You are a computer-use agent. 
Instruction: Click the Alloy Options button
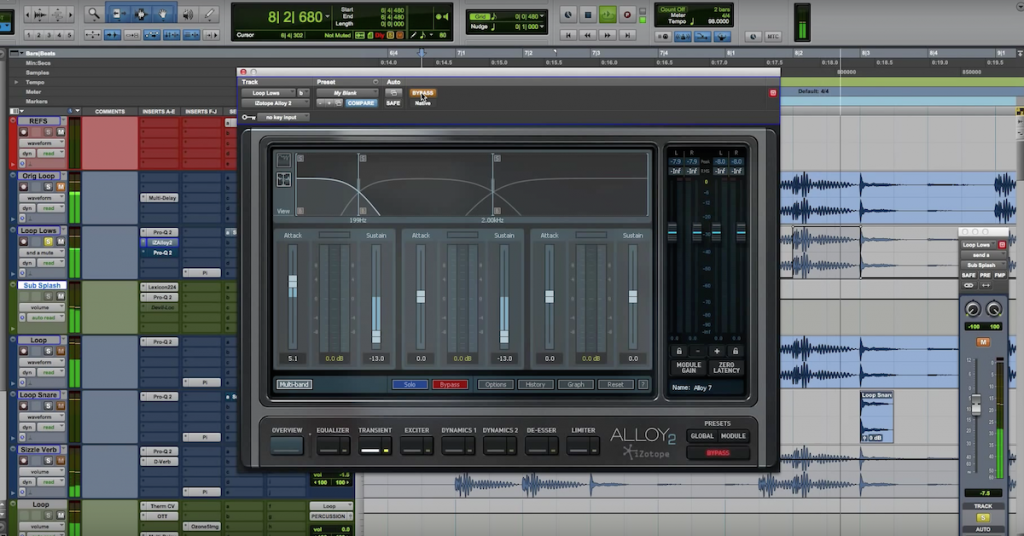[496, 385]
